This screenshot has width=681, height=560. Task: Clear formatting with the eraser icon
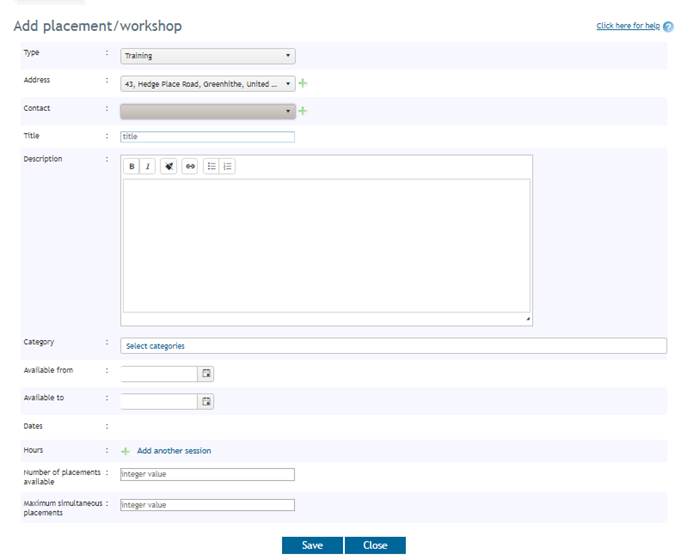click(x=169, y=166)
